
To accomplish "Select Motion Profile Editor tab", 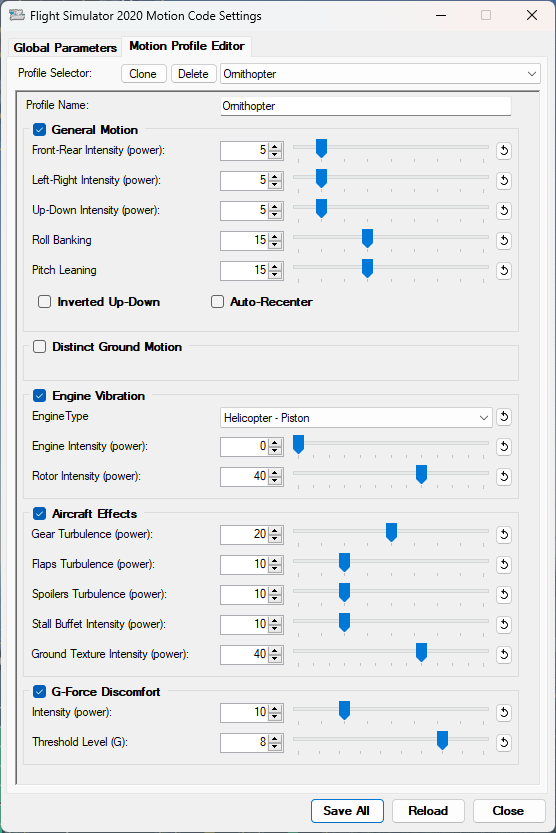I will (x=186, y=46).
